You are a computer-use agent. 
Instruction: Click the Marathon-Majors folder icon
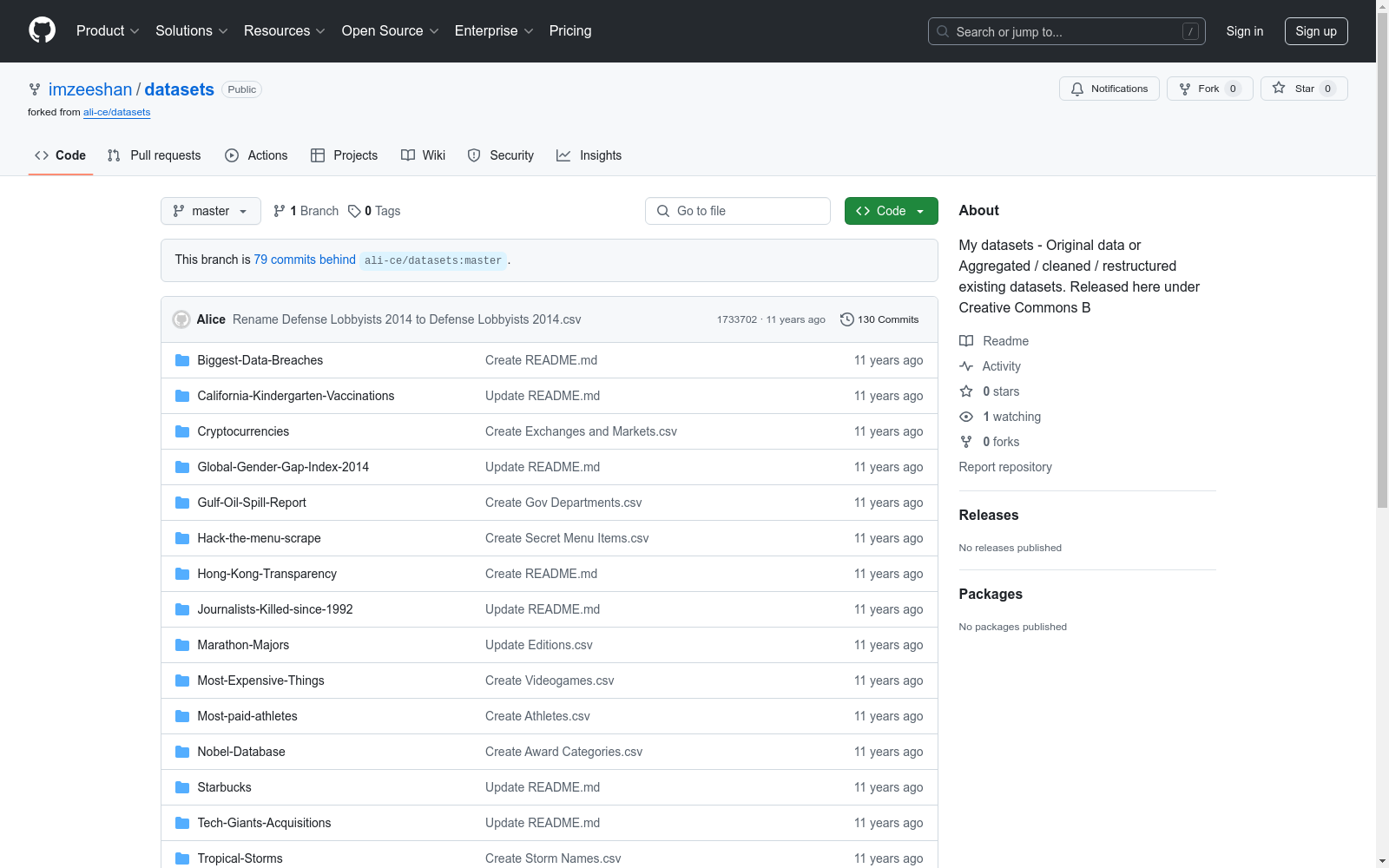pos(182,645)
